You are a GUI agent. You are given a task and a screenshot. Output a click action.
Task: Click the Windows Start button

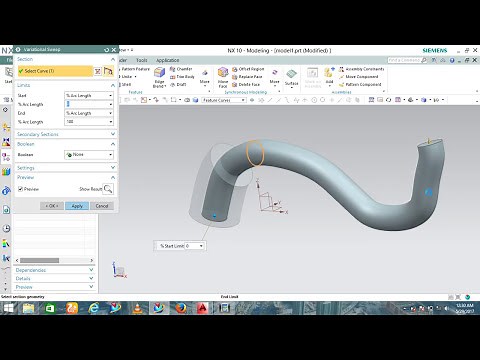(x=8, y=308)
